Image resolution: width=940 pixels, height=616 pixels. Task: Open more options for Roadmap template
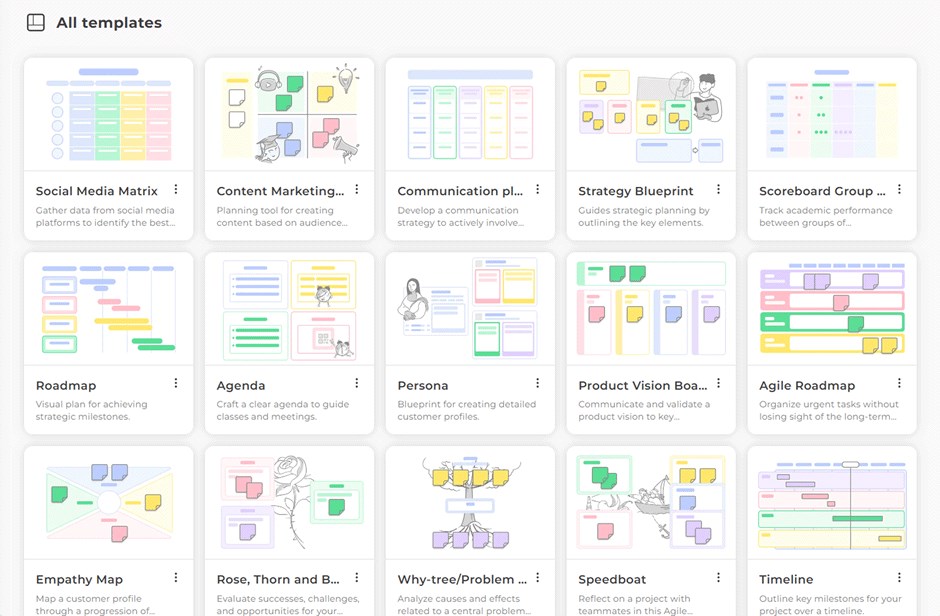coord(176,383)
